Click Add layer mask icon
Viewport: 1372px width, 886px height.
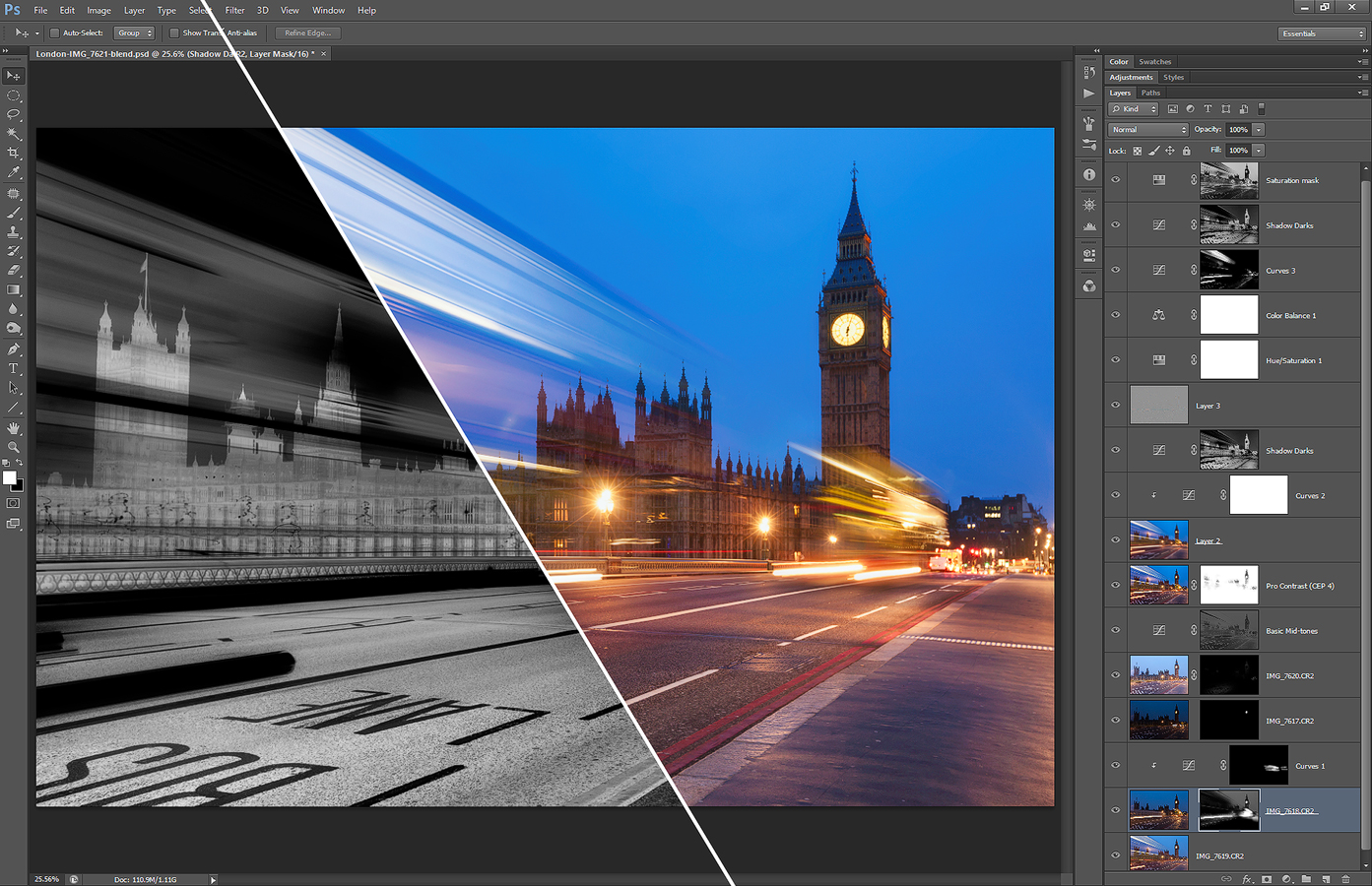click(1267, 879)
